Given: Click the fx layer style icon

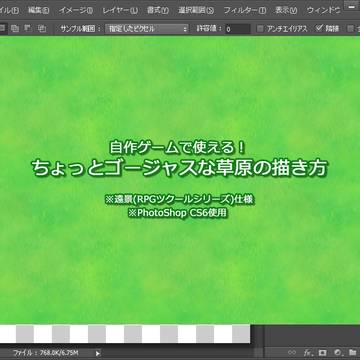Looking at the screenshot, I should [307, 352].
